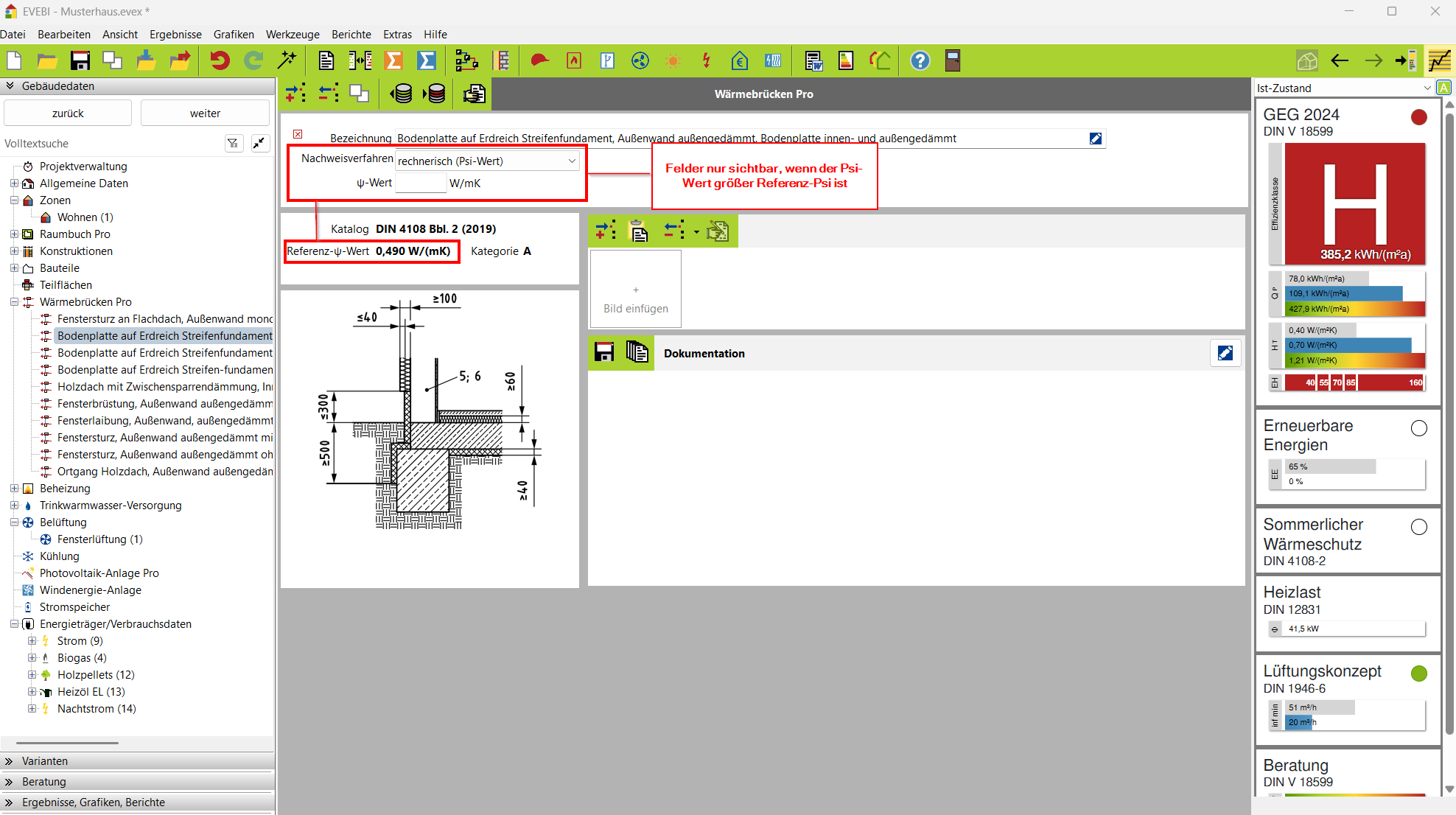Screen dimensions: 1456x815
Task: Click the red checkbox next to Bezeichnung
Action: (298, 134)
